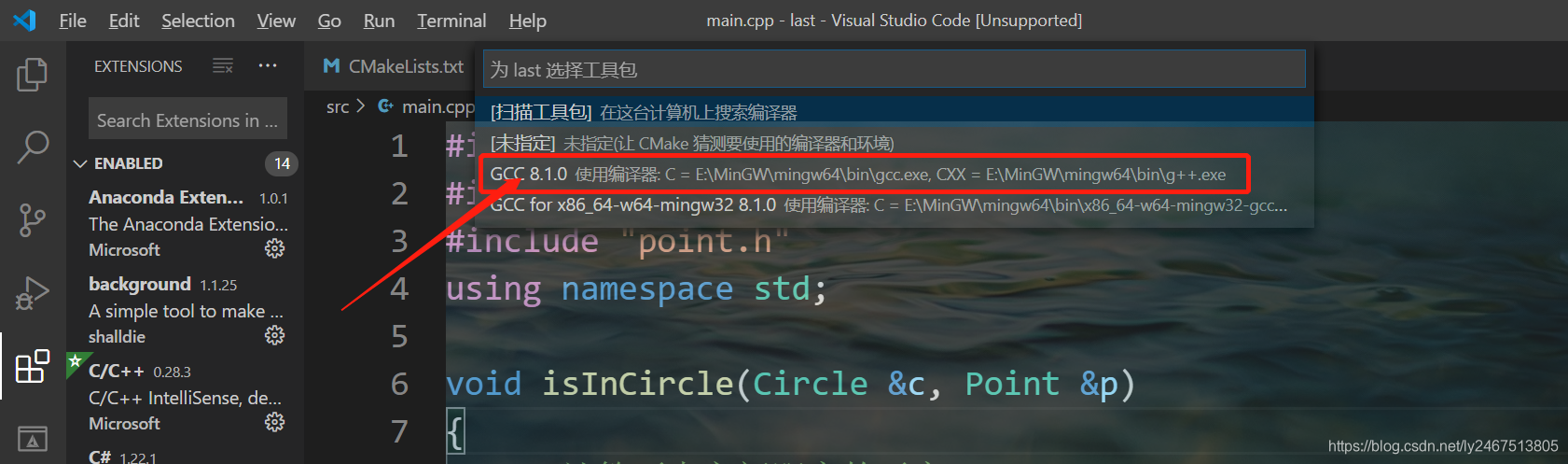Open the extensions filter icon
This screenshot has height=464, width=1568.
[223, 65]
